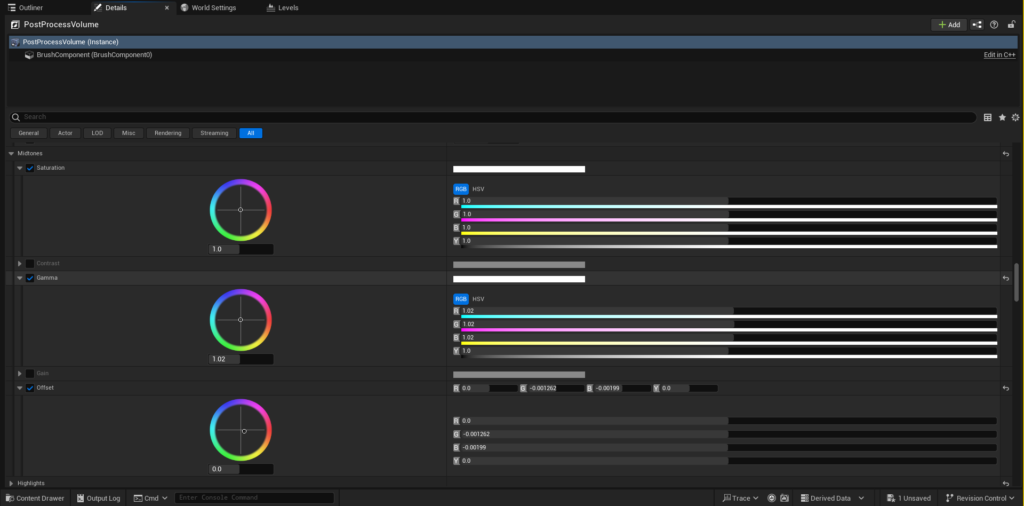Disable the Gamma override checkbox
1024x506 pixels.
coord(30,278)
